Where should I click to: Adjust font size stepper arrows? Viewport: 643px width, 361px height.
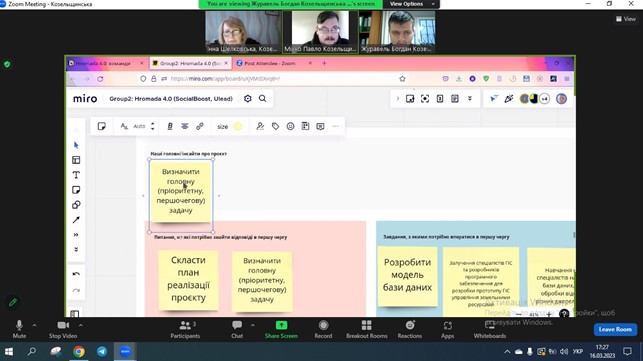coord(153,126)
